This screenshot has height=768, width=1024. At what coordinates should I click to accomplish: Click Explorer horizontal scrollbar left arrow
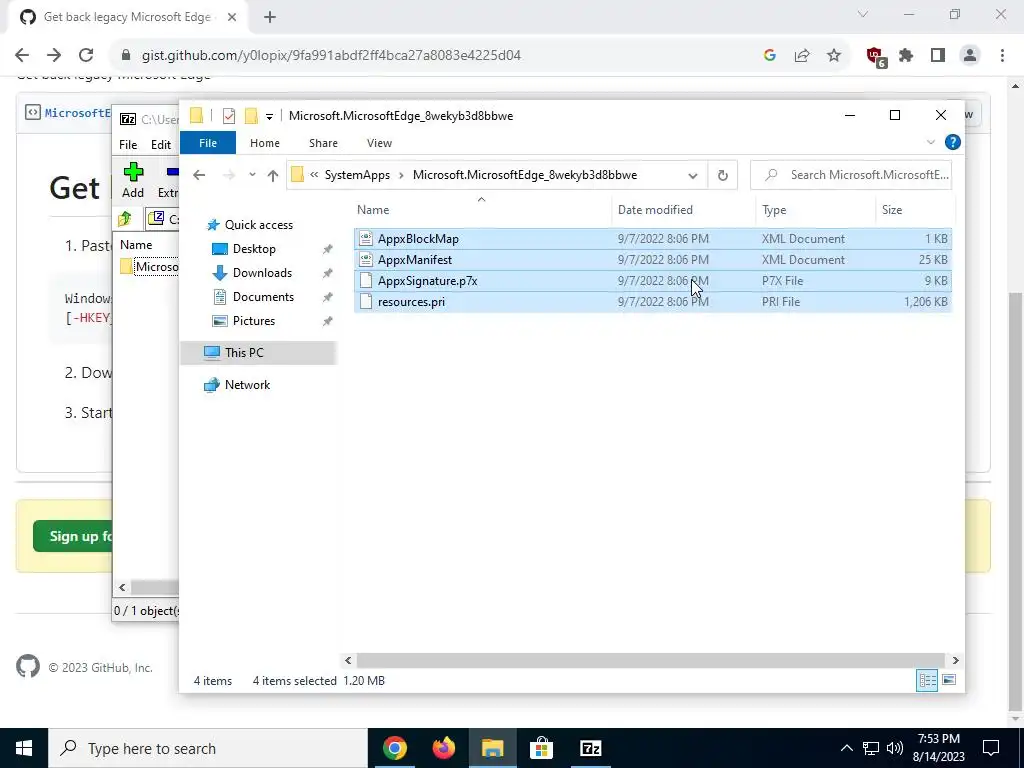pyautogui.click(x=348, y=660)
